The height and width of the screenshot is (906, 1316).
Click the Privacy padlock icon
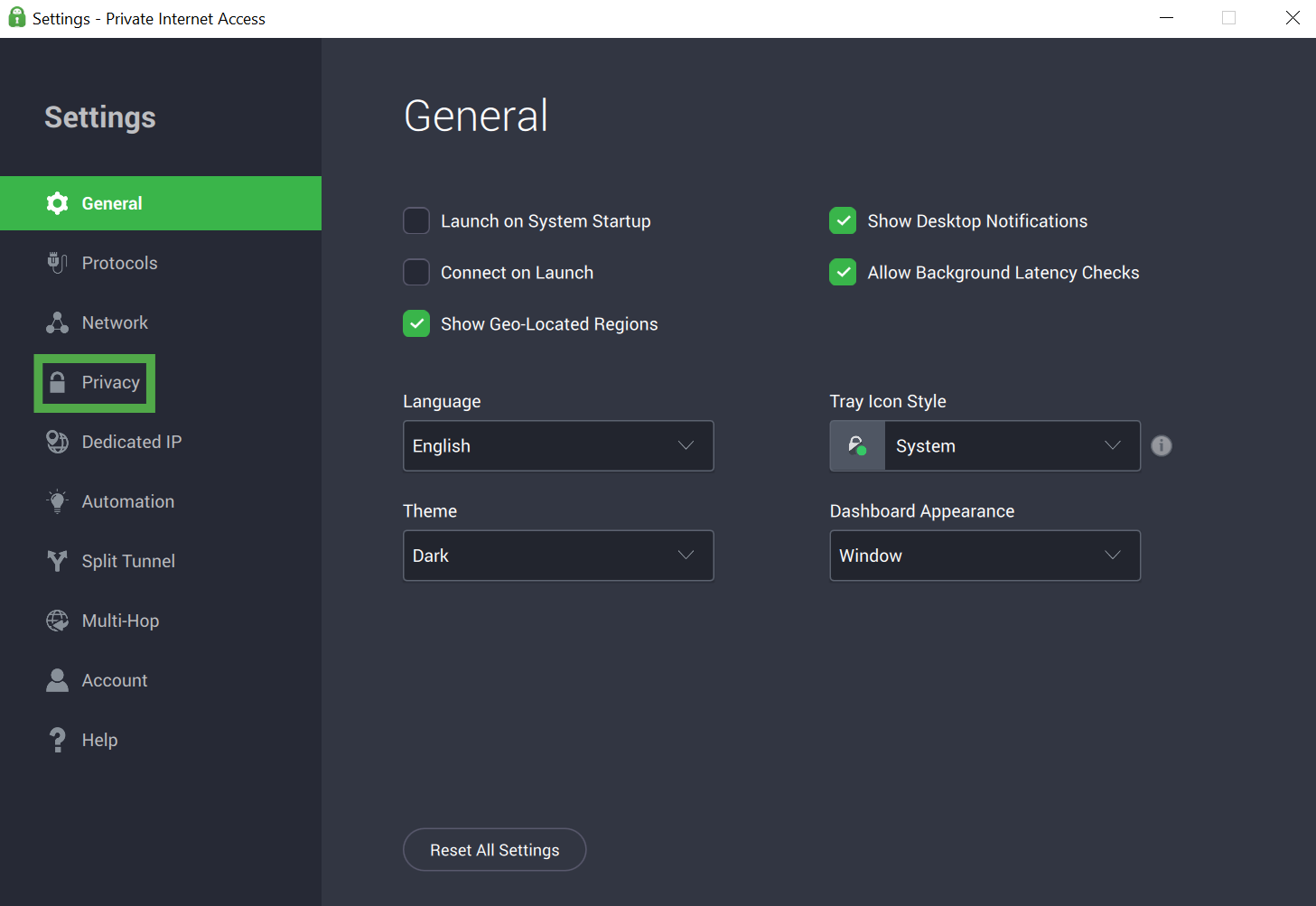coord(57,382)
